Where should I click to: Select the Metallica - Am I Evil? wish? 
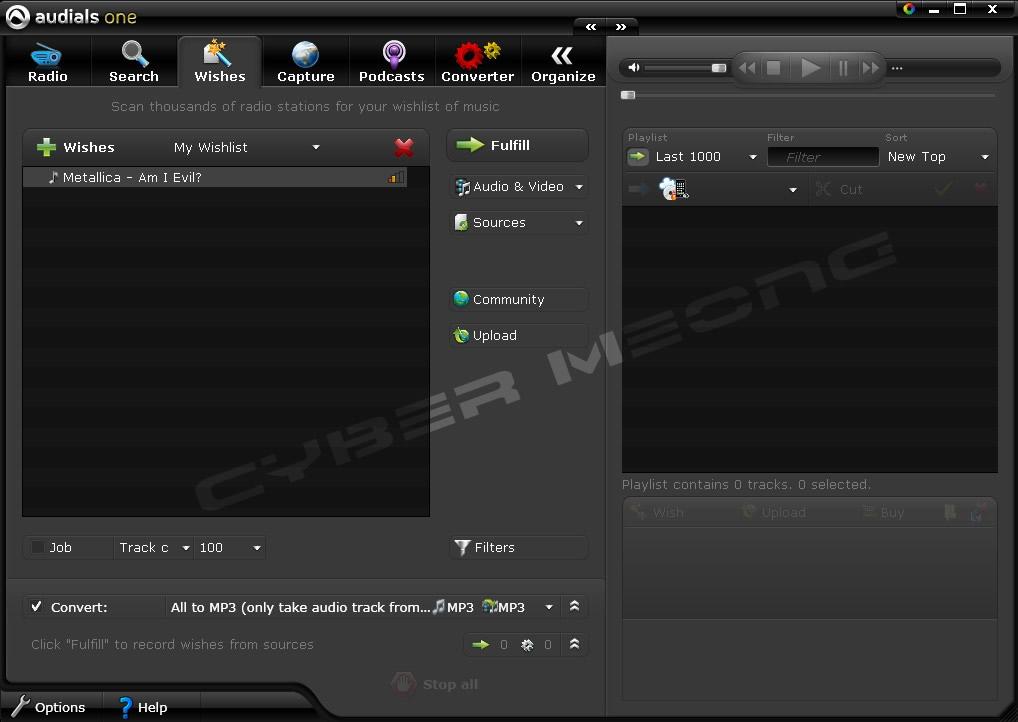(215, 177)
